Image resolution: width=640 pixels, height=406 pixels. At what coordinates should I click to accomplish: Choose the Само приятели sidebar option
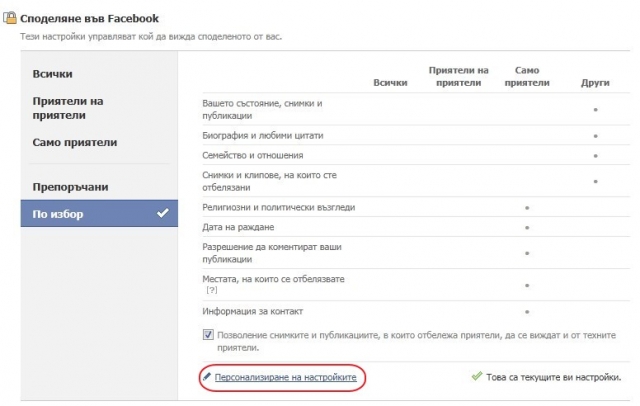pos(75,142)
